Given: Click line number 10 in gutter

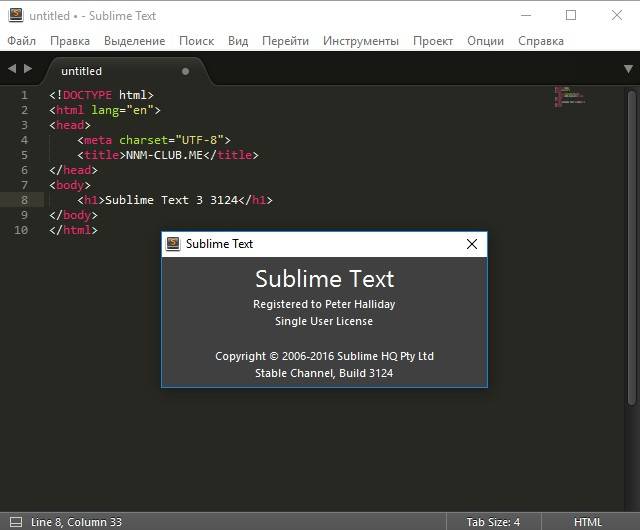Looking at the screenshot, I should coord(21,230).
